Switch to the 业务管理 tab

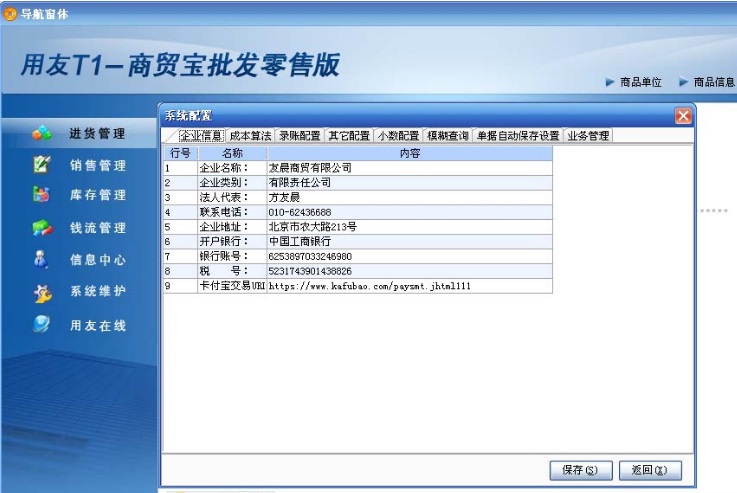coord(588,136)
